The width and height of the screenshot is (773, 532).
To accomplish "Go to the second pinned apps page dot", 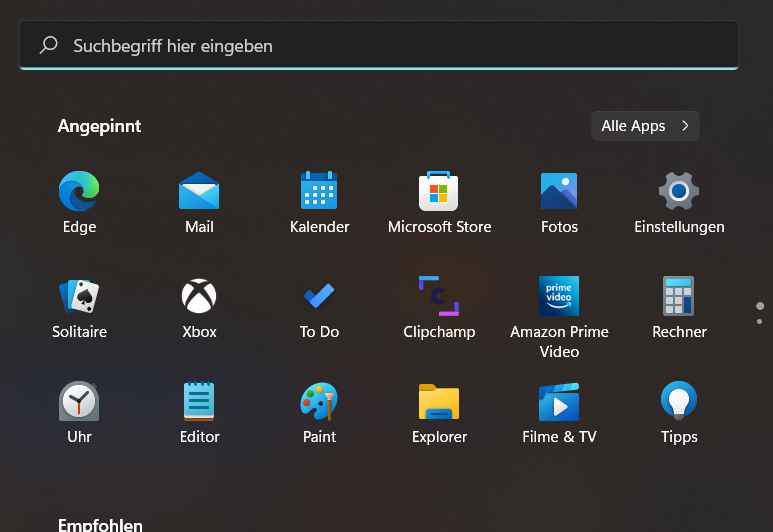I will tap(760, 321).
